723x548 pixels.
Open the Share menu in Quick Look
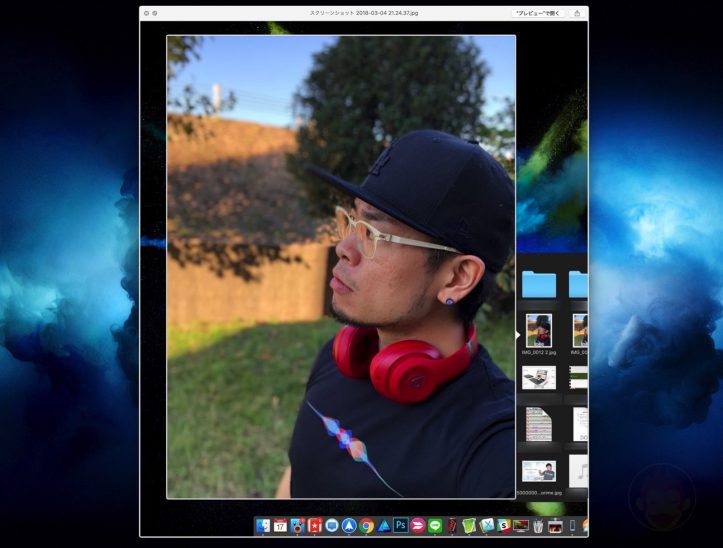tap(577, 13)
